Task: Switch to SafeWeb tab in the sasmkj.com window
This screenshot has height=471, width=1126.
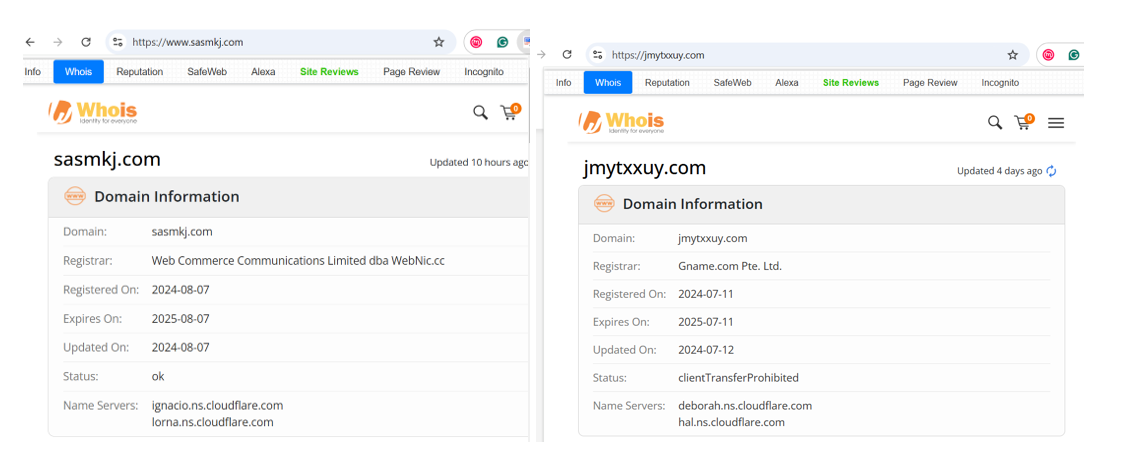Action: click(x=207, y=72)
